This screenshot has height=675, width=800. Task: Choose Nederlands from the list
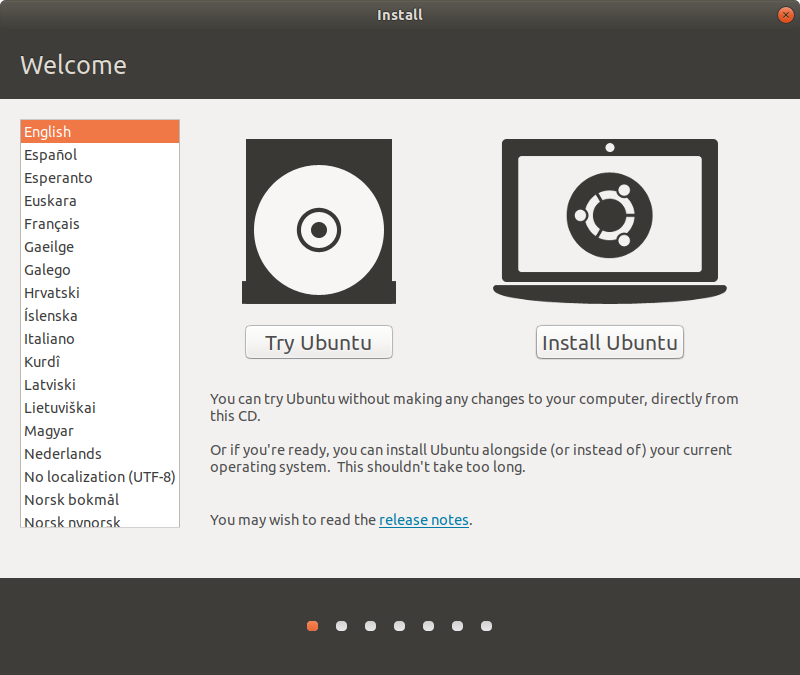click(100, 454)
